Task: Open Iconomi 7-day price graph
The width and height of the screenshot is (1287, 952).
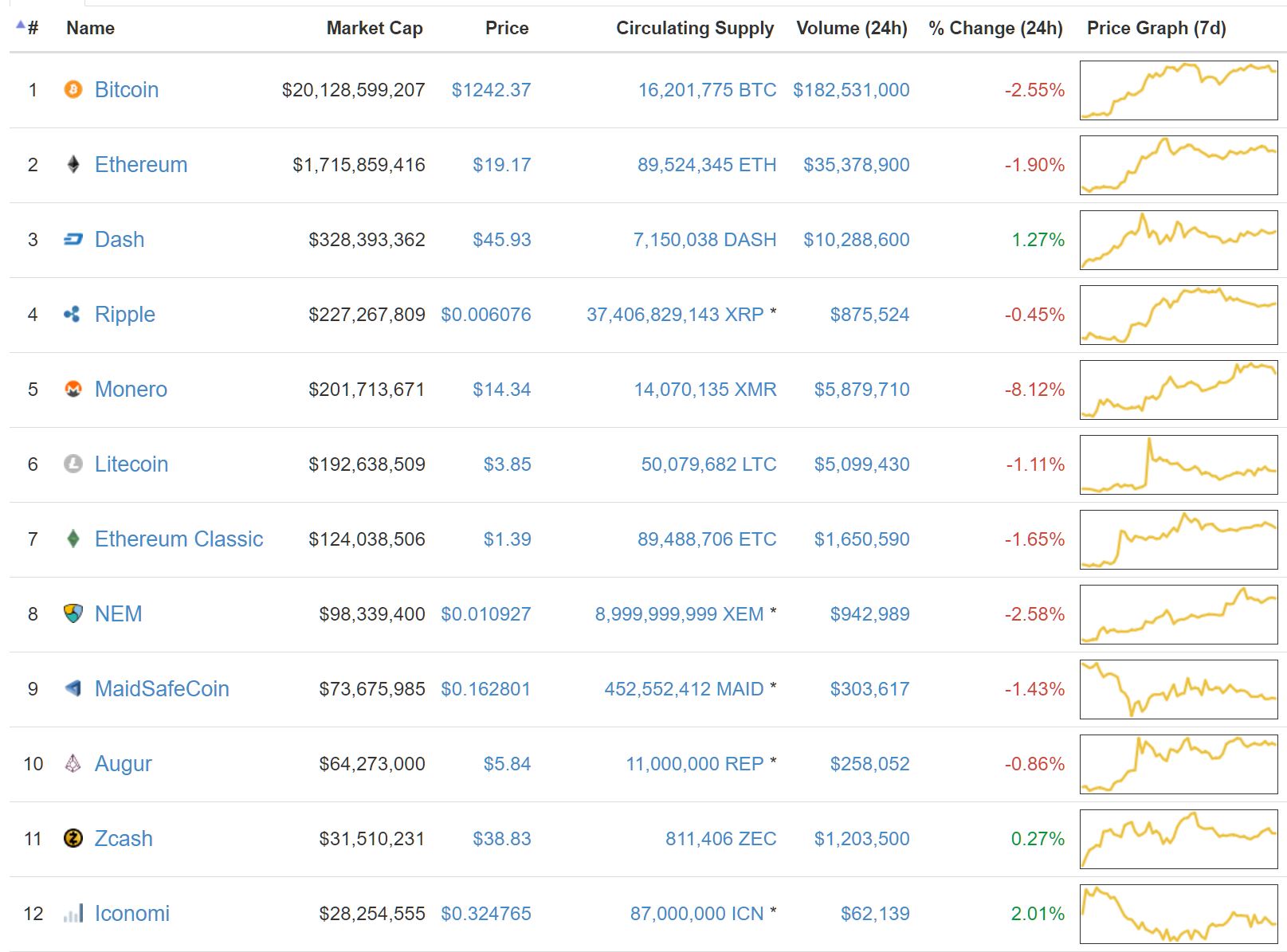Action: 1179,914
